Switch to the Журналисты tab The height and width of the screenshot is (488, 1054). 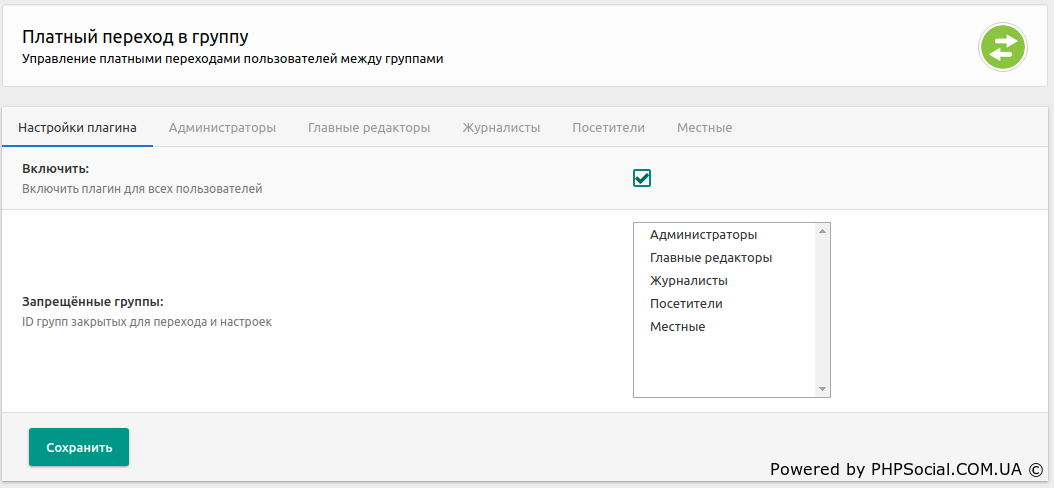501,128
